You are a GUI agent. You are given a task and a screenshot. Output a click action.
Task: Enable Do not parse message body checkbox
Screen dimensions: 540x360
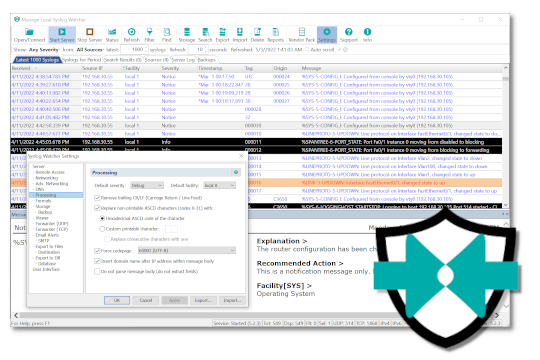(x=97, y=271)
